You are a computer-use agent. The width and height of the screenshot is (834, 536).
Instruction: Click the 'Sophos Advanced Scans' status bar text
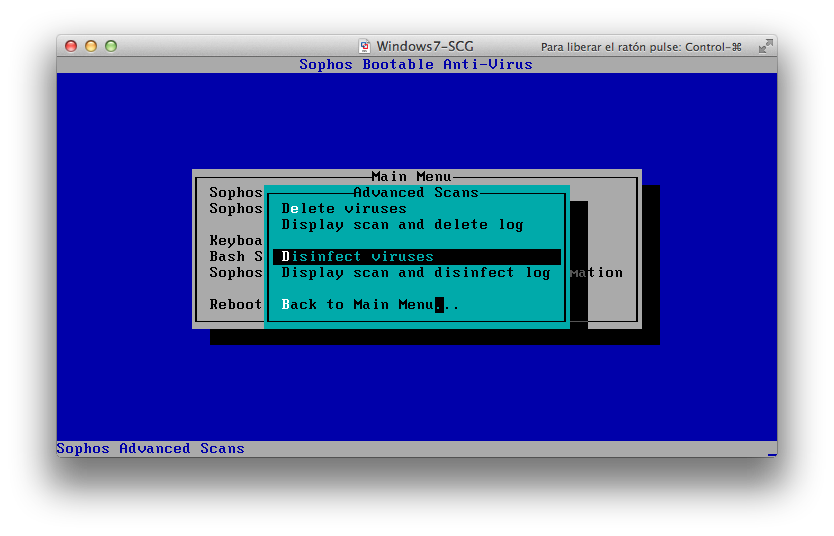[x=151, y=449]
